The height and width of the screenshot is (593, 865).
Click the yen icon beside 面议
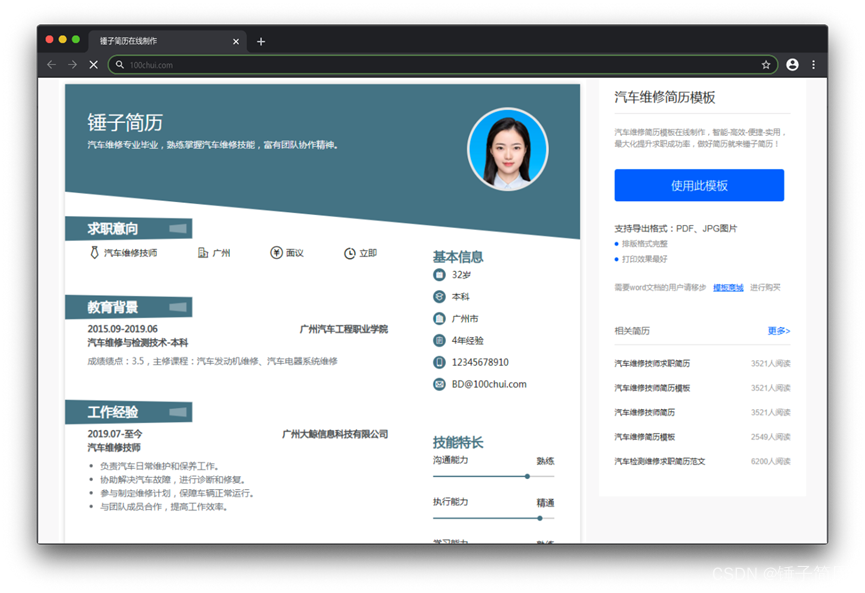click(x=276, y=253)
